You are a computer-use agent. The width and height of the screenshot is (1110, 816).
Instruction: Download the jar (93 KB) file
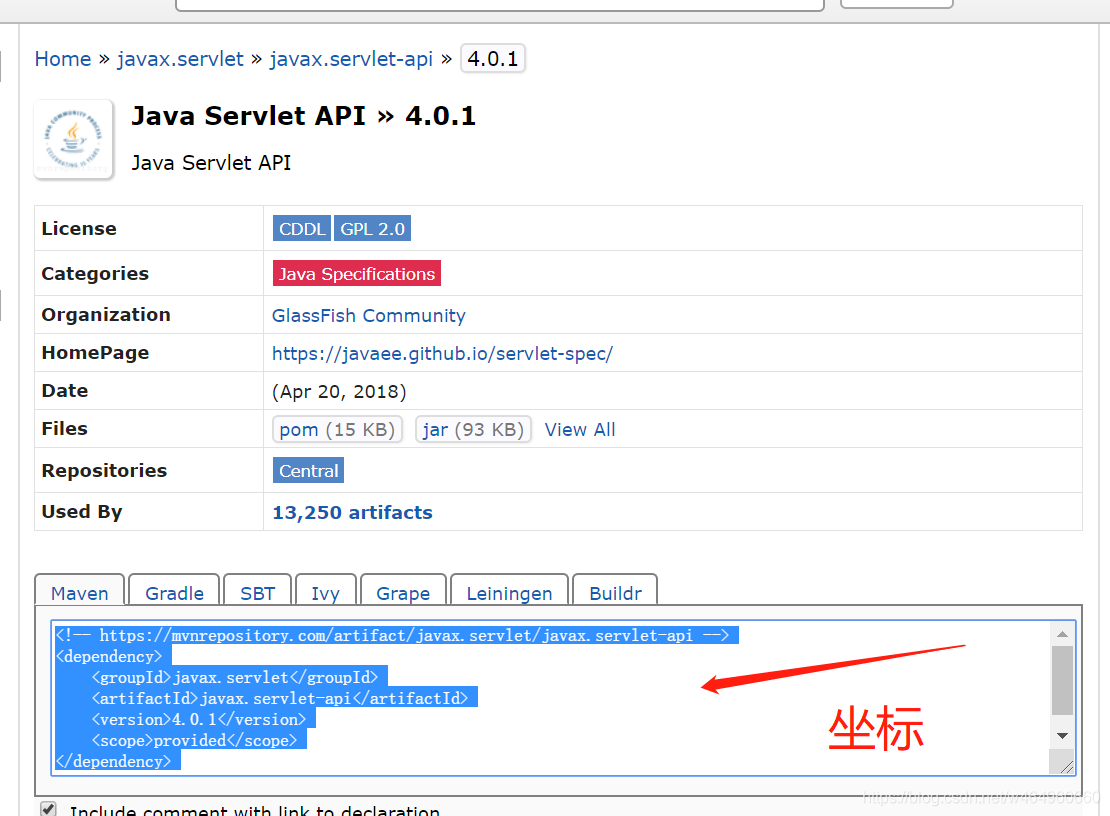click(473, 430)
